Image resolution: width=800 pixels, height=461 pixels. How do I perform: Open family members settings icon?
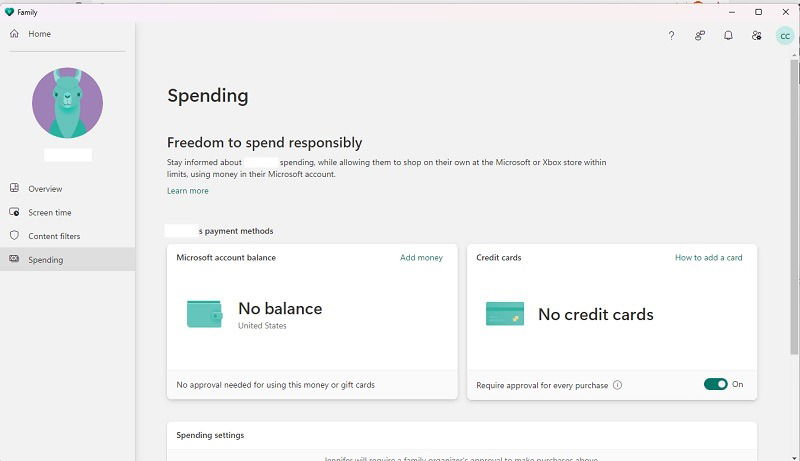pos(757,36)
